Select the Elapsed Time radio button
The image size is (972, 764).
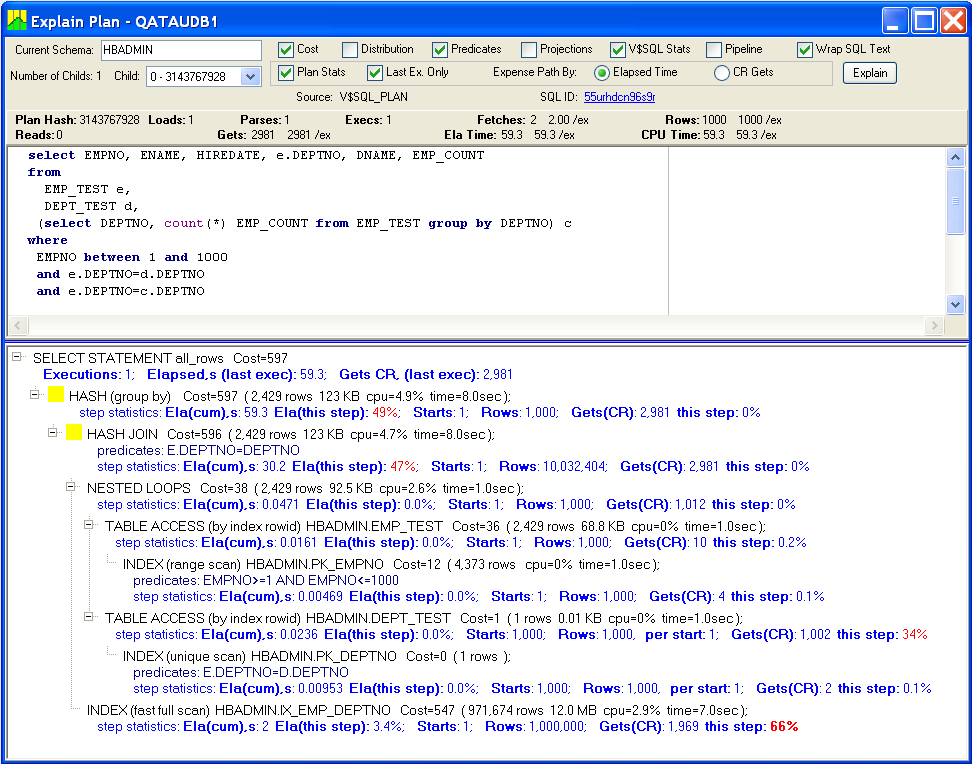(x=601, y=73)
